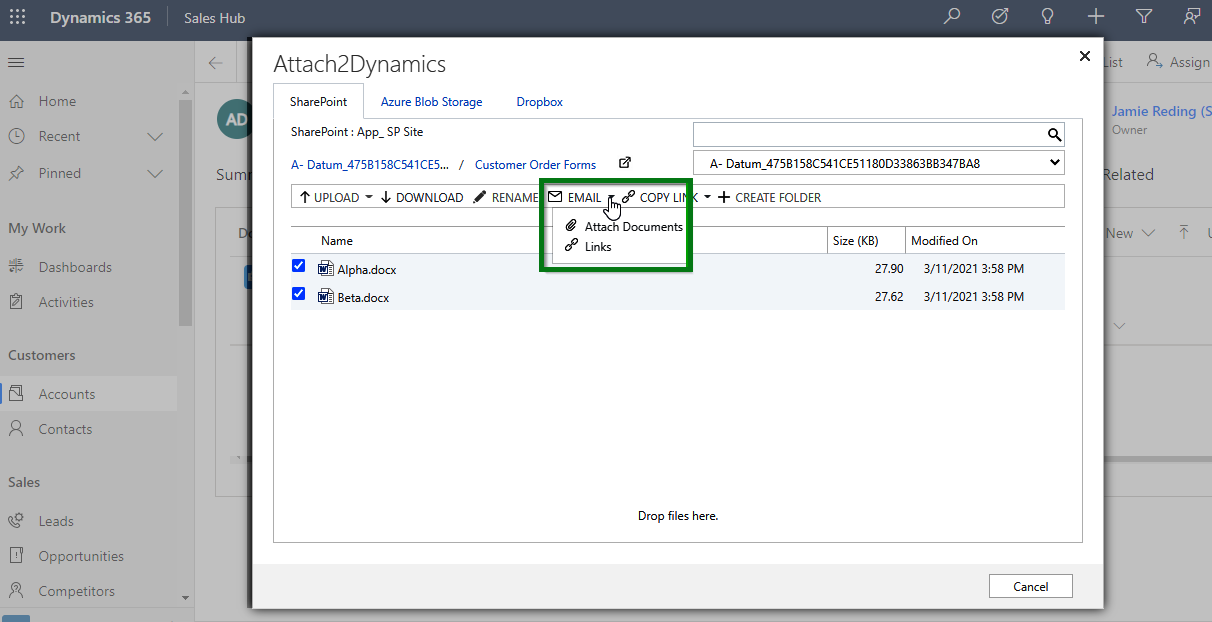The height and width of the screenshot is (622, 1212).
Task: Click the Home icon in sidebar
Action: tap(16, 101)
